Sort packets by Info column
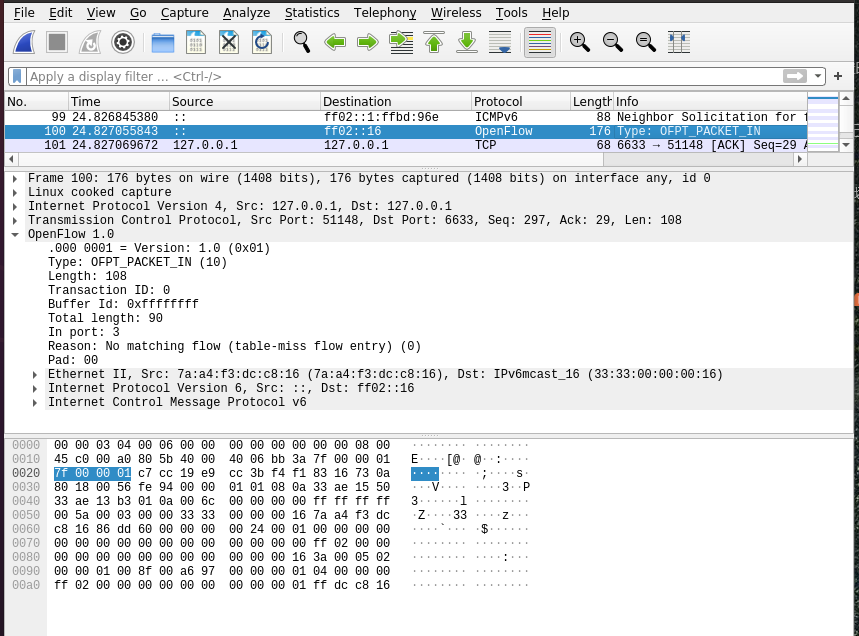Screen dimensions: 859x636 (x=711, y=101)
